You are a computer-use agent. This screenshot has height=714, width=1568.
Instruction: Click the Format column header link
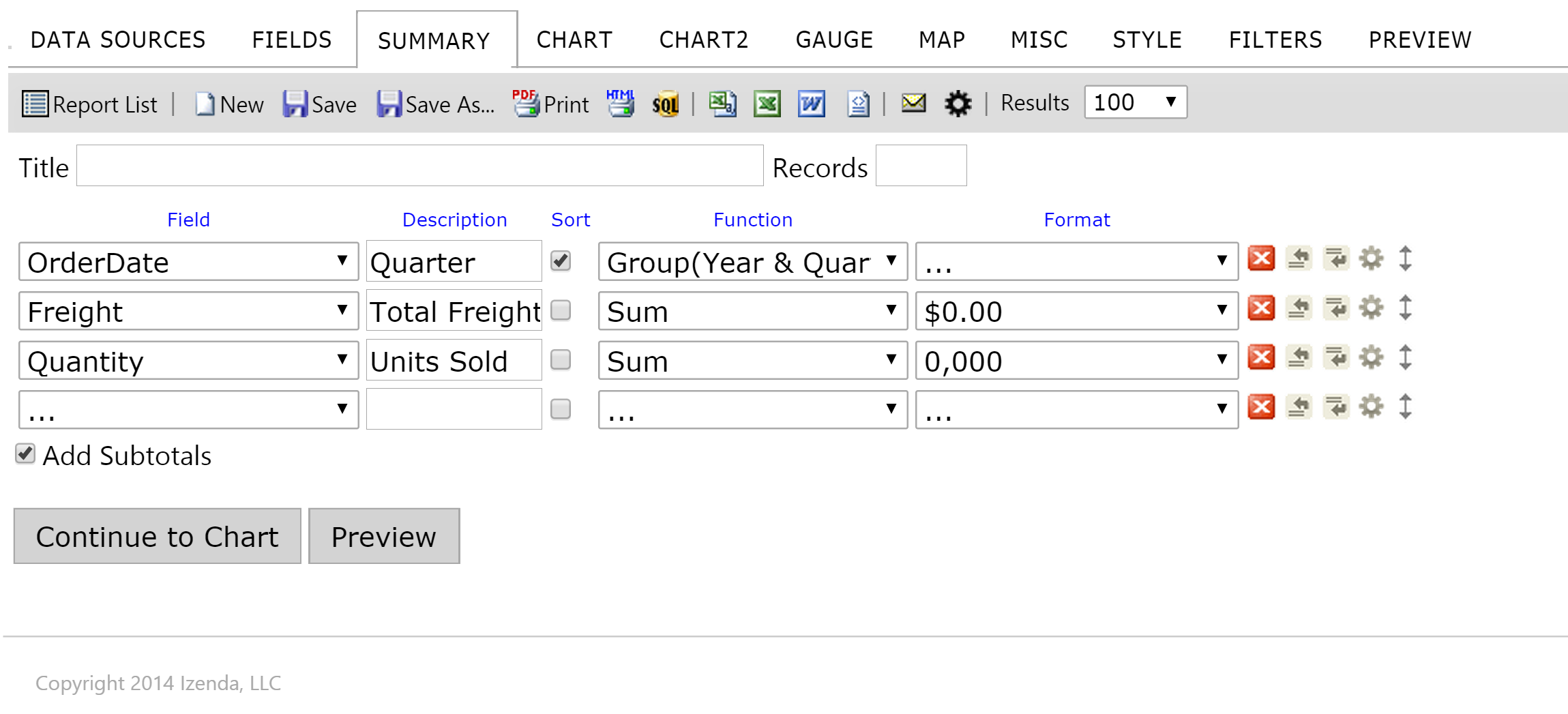click(x=1077, y=220)
